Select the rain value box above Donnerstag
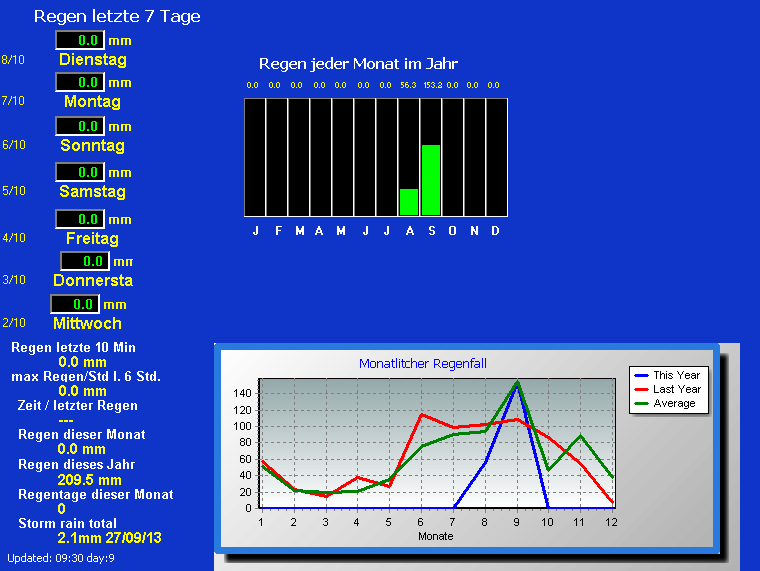The width and height of the screenshot is (760, 571). click(85, 261)
